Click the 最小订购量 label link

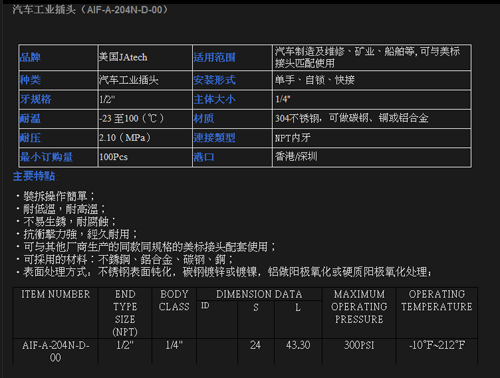pos(46,157)
